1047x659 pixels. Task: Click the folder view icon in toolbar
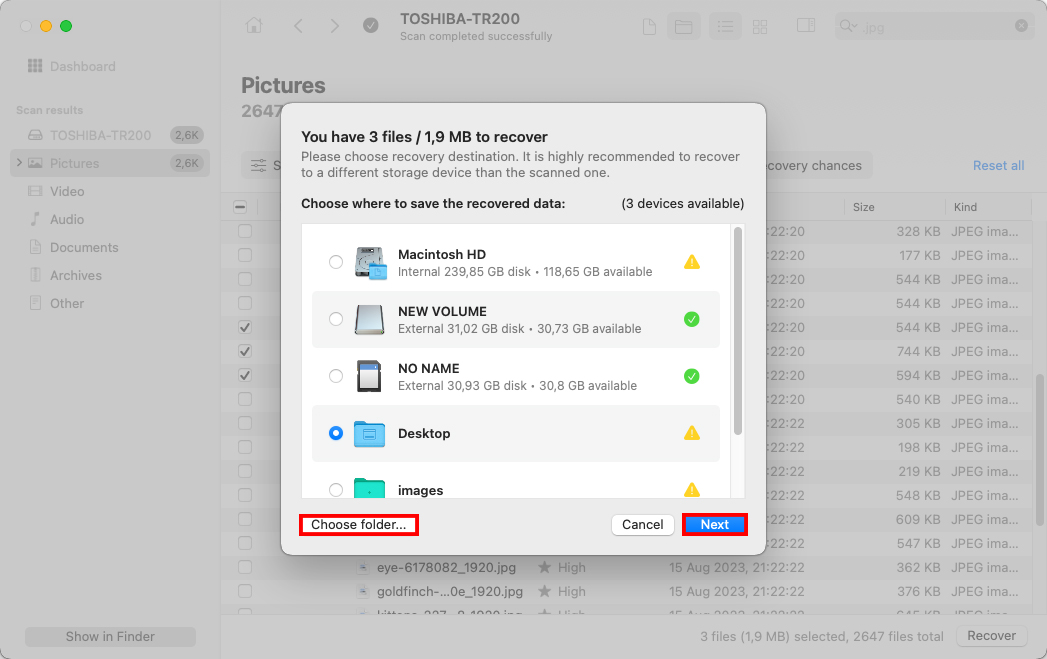pos(684,26)
